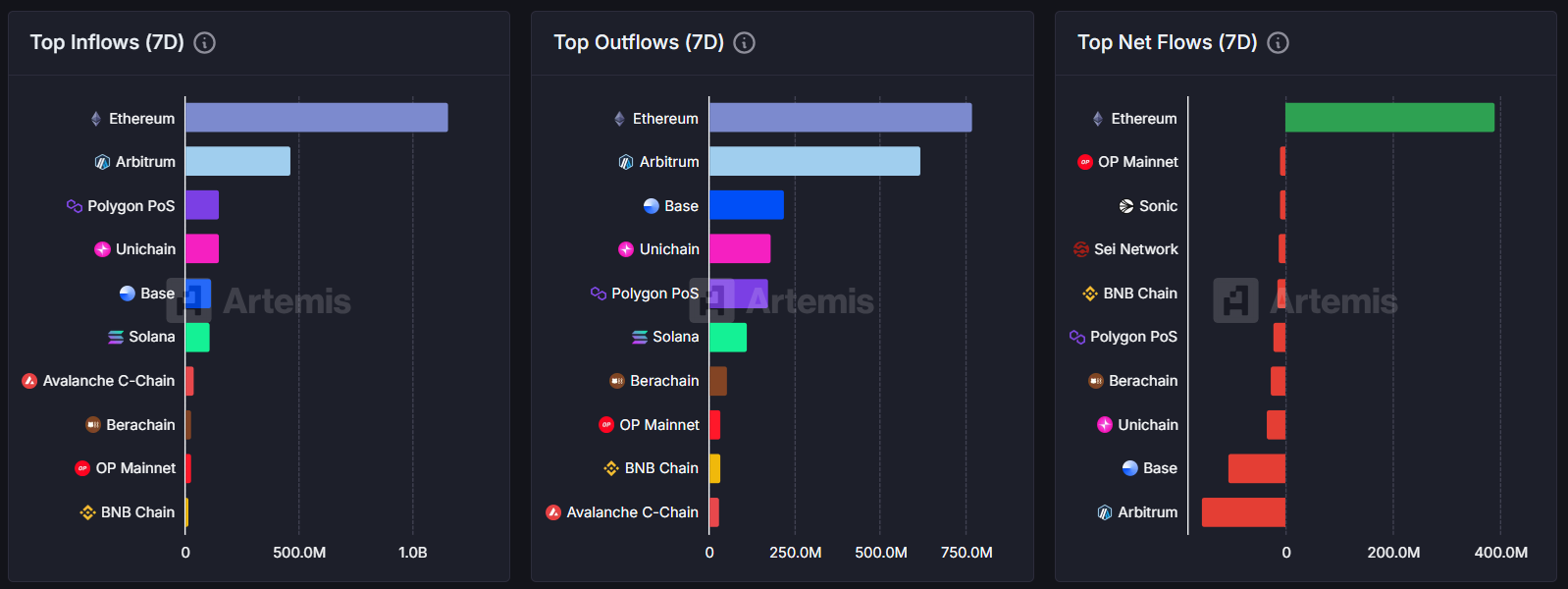Click Sonic label in Top Net Flows
This screenshot has width=1568, height=589.
(1158, 206)
